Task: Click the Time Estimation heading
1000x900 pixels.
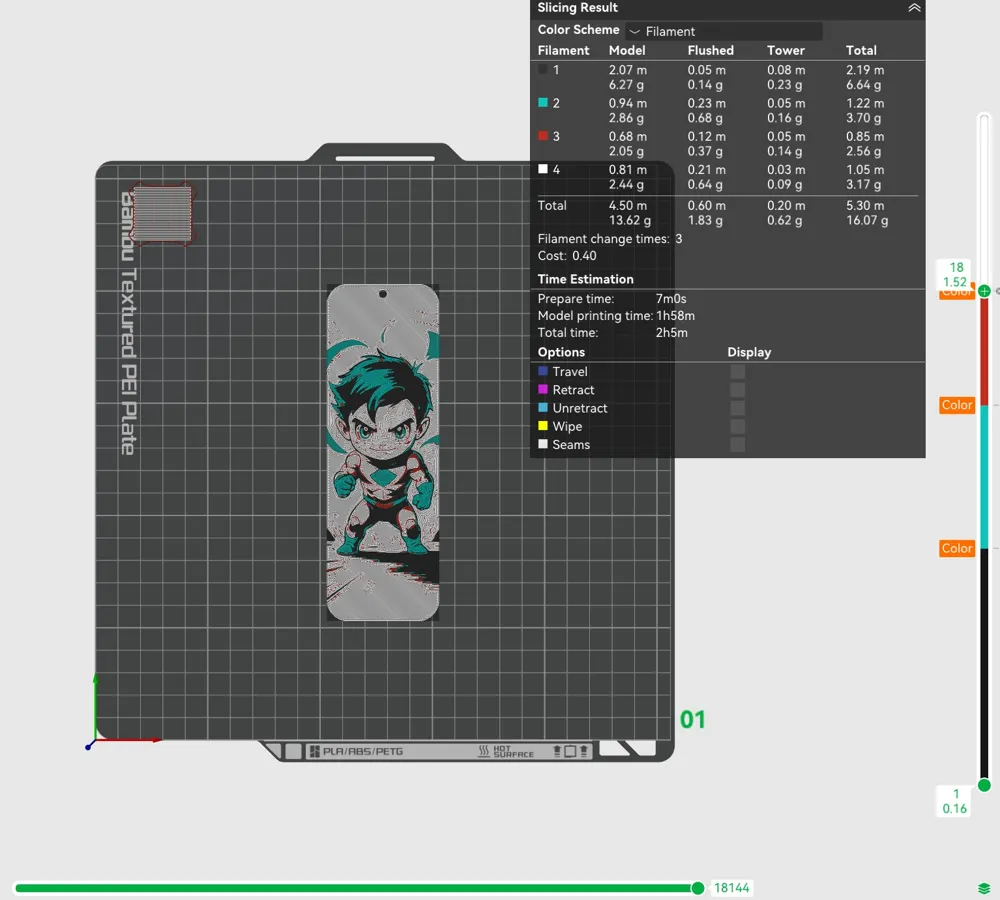Action: (x=585, y=279)
